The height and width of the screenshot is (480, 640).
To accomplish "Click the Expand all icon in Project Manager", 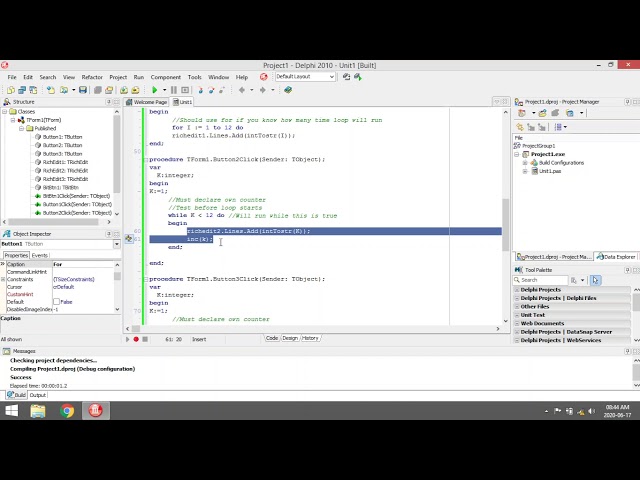I will tap(531, 127).
